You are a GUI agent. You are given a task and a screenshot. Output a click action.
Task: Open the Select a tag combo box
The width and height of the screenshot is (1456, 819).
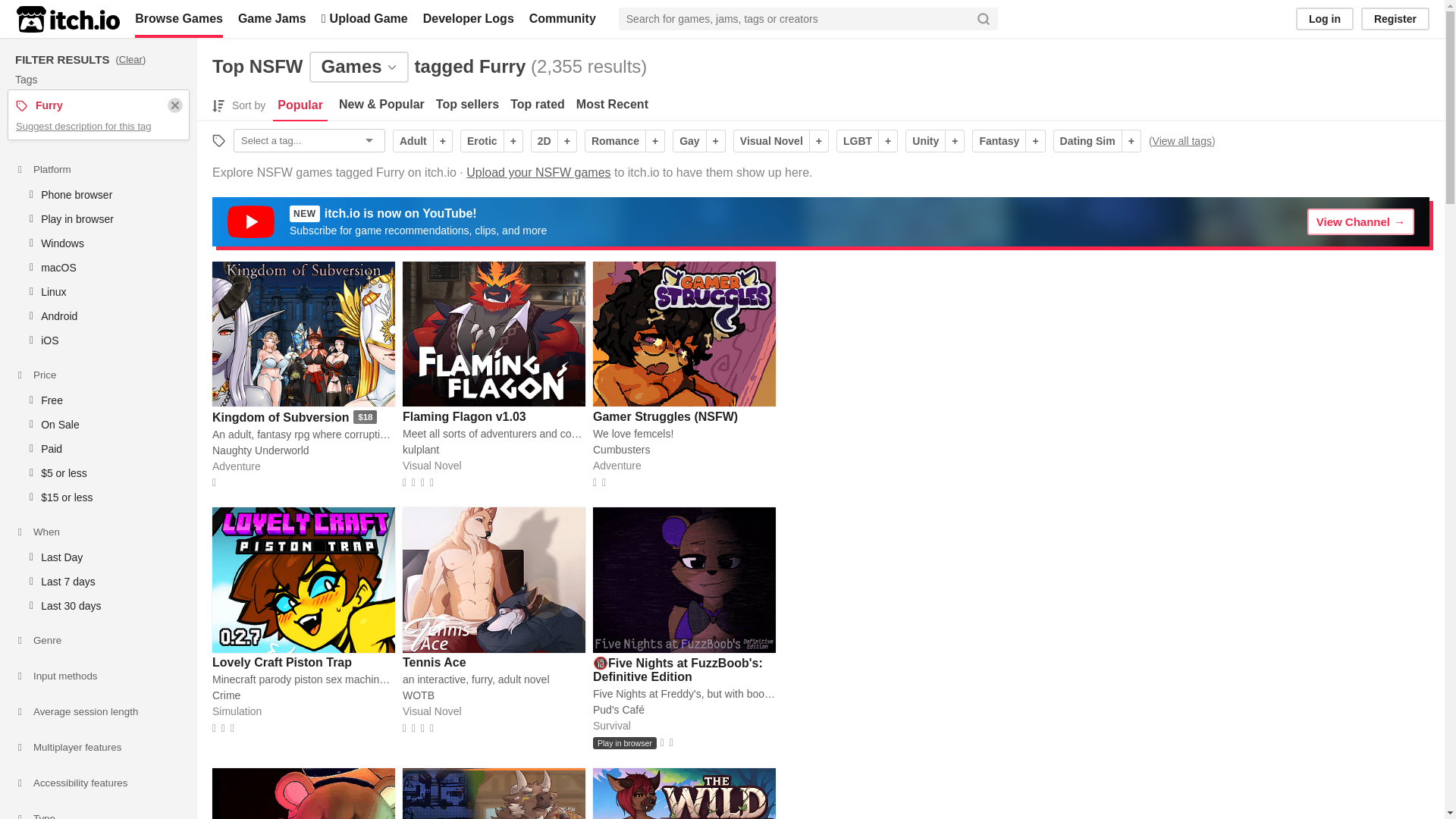pyautogui.click(x=309, y=140)
